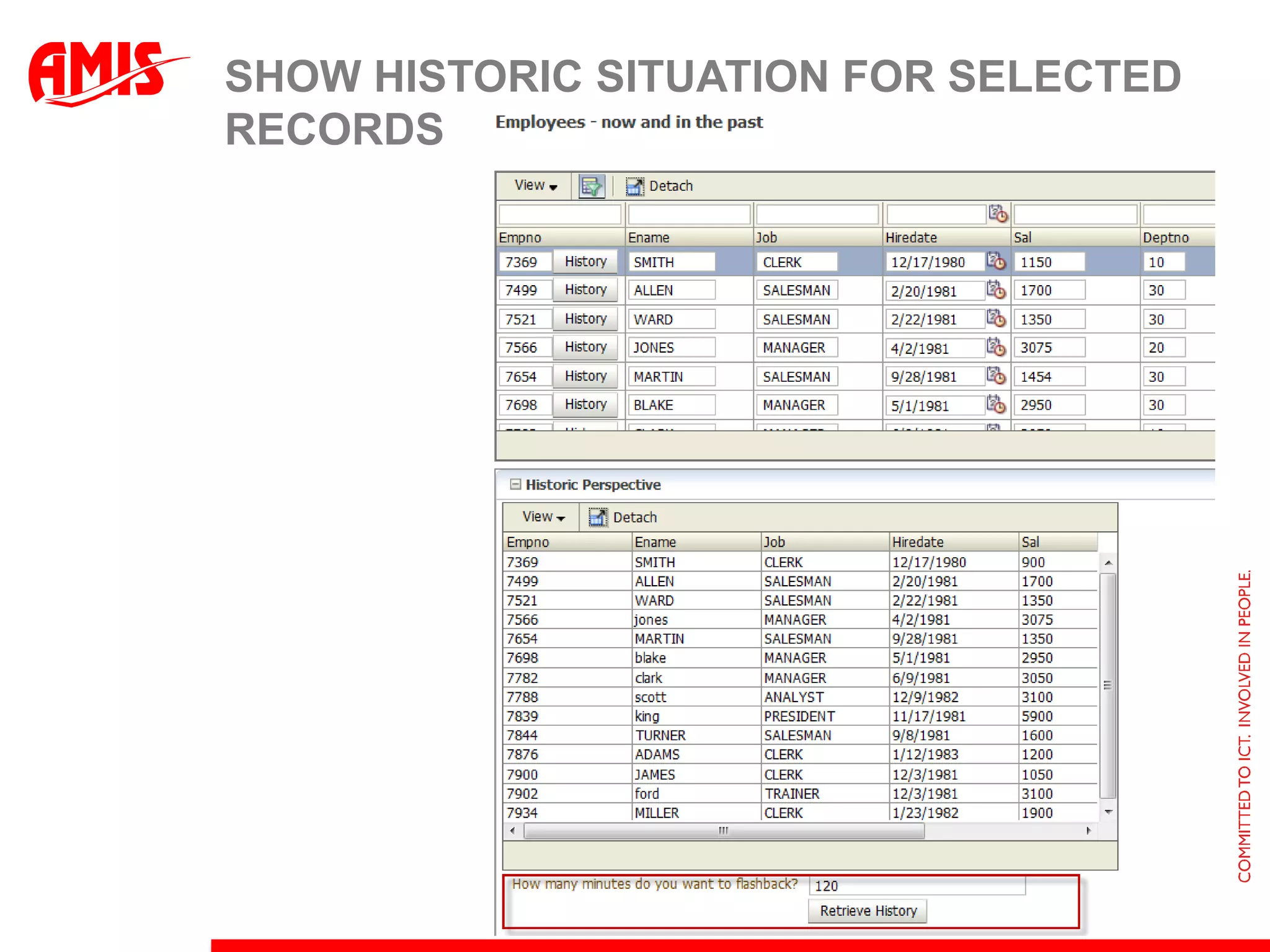1270x952 pixels.
Task: Open the View menu in the Employees table toolbar
Action: tap(536, 185)
